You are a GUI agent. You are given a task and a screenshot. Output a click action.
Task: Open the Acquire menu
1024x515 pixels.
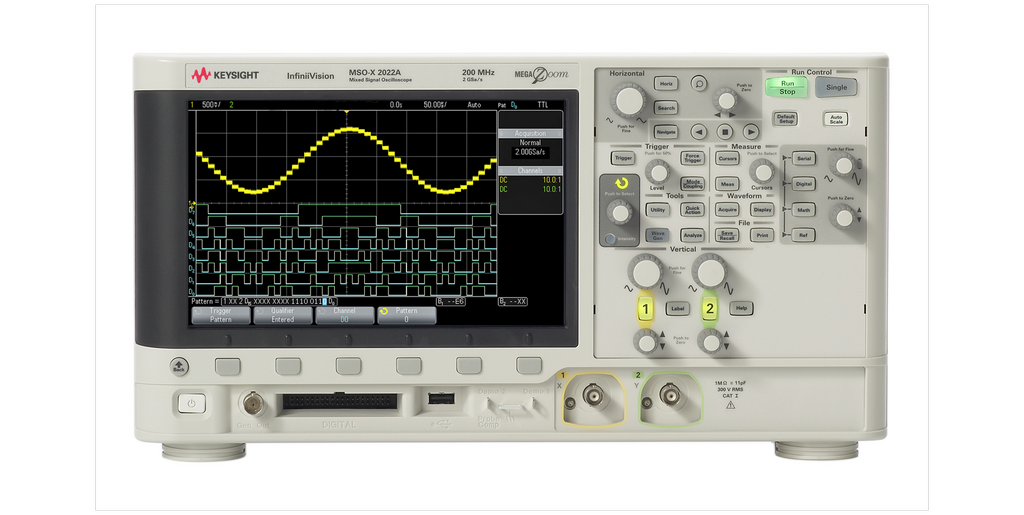(727, 210)
